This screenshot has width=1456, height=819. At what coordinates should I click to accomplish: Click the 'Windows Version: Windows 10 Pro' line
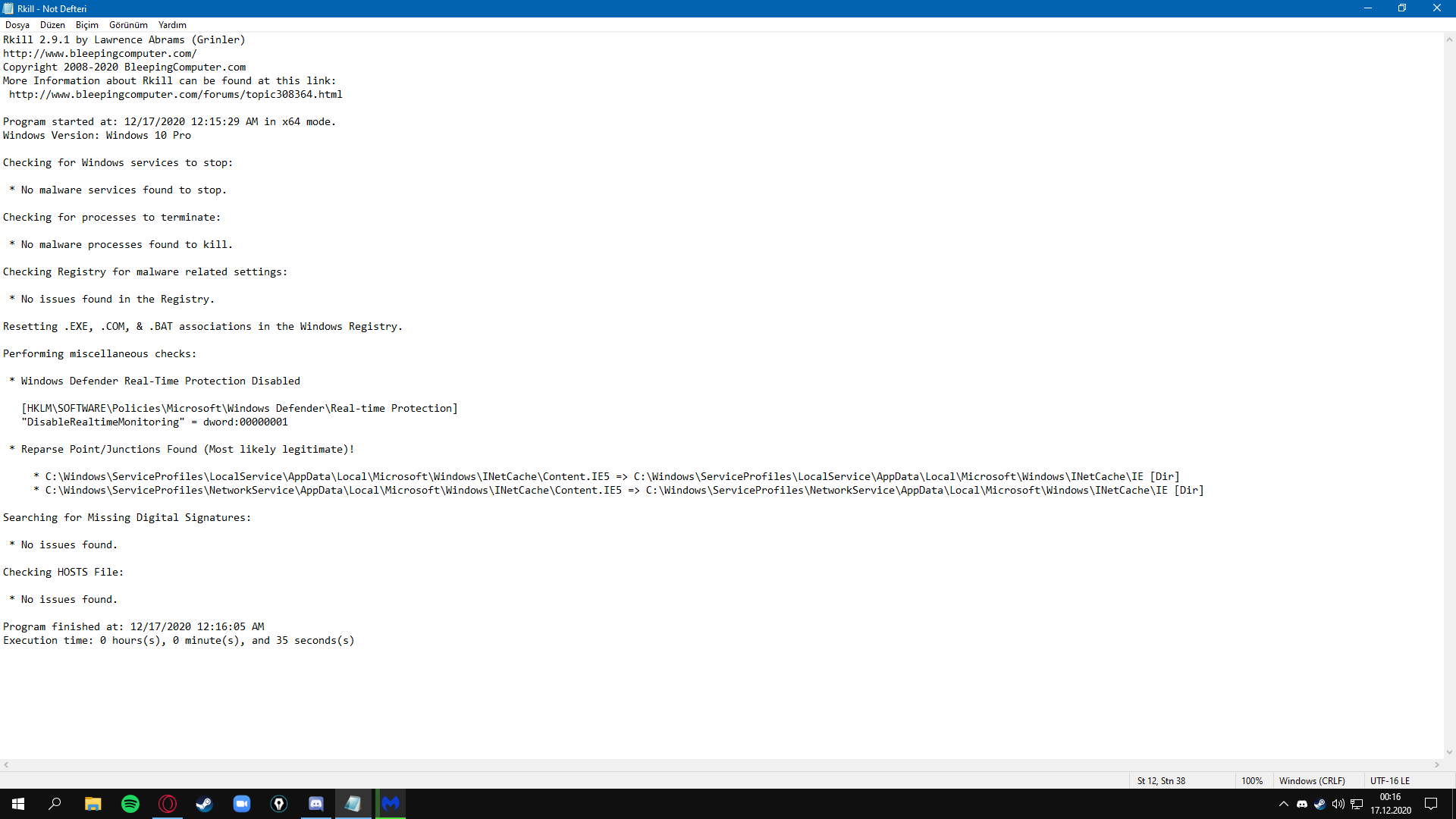point(97,135)
